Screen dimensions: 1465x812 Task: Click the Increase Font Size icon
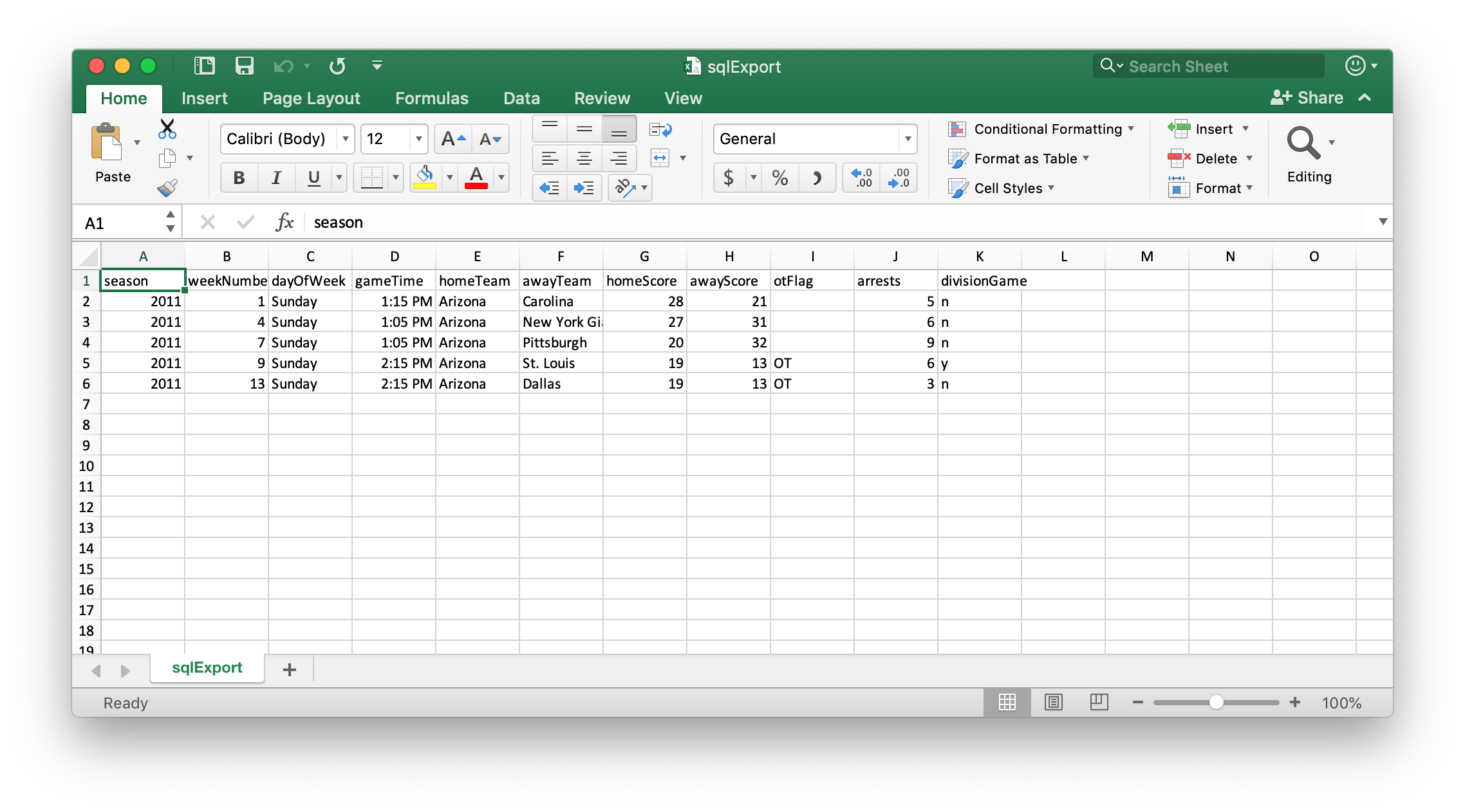[x=453, y=139]
